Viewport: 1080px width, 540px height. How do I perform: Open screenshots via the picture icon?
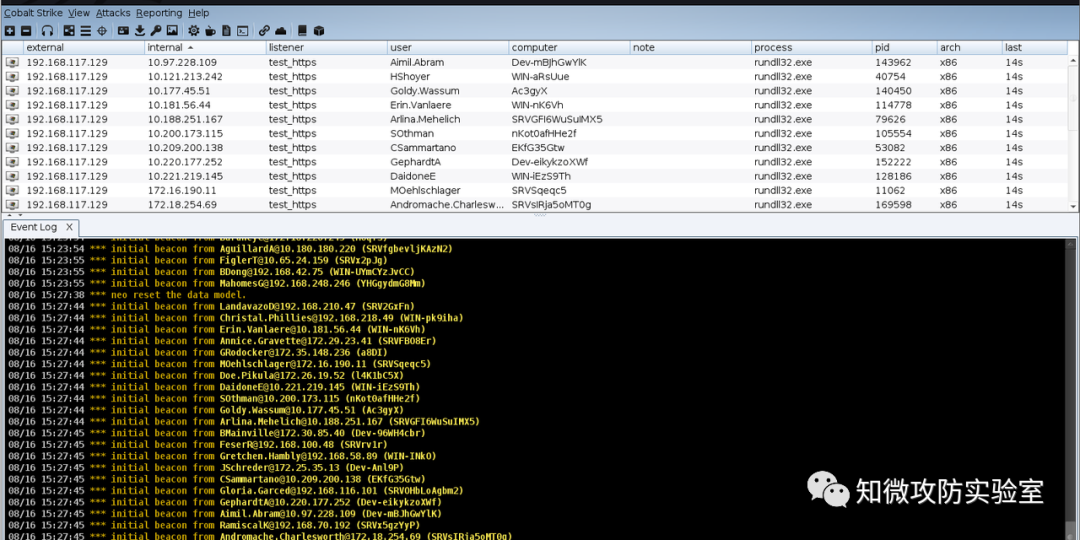(172, 31)
